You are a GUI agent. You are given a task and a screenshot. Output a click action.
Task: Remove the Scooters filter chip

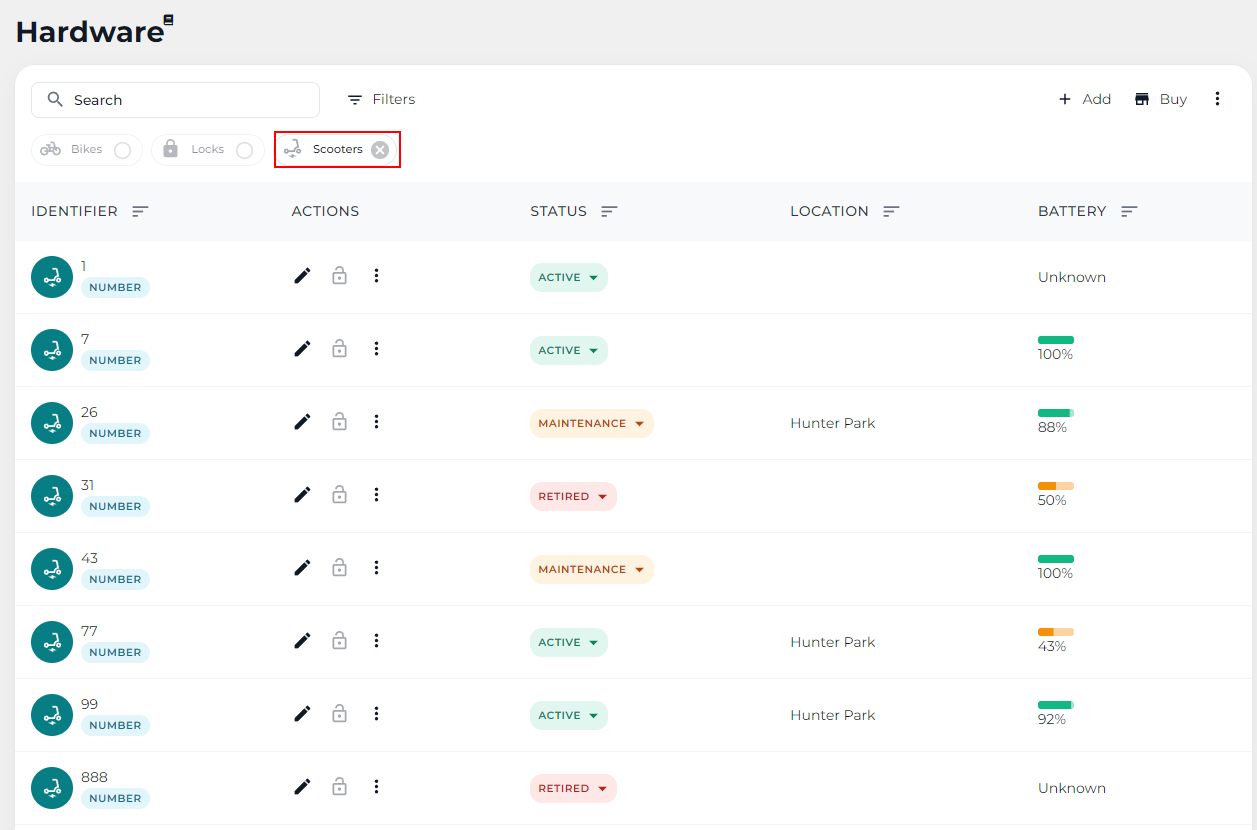click(x=380, y=150)
